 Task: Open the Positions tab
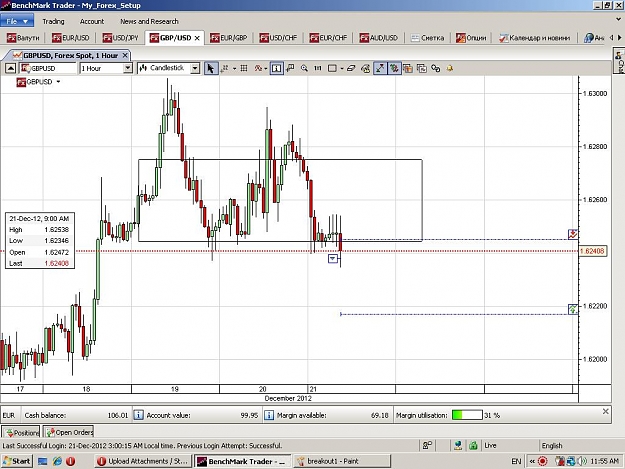click(21, 432)
